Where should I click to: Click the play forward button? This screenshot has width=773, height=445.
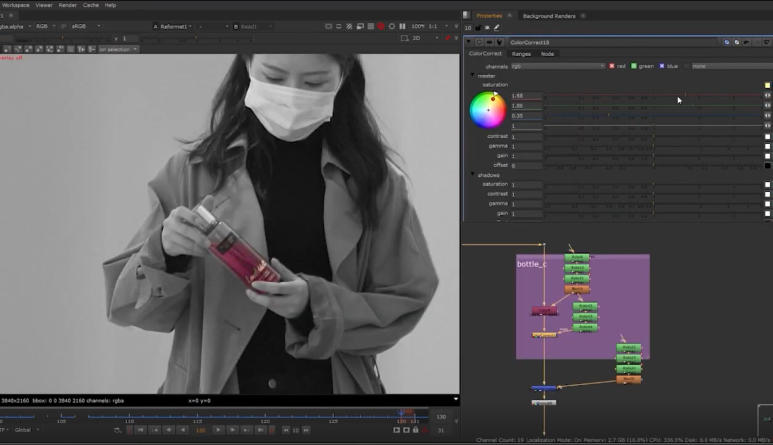[218, 430]
